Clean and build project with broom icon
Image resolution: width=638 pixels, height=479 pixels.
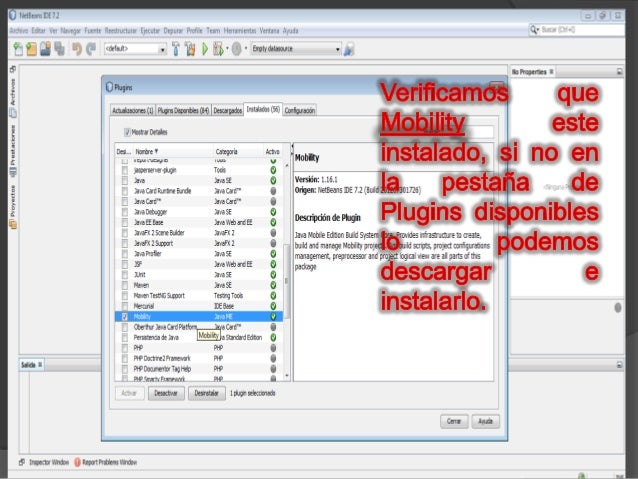click(190, 49)
